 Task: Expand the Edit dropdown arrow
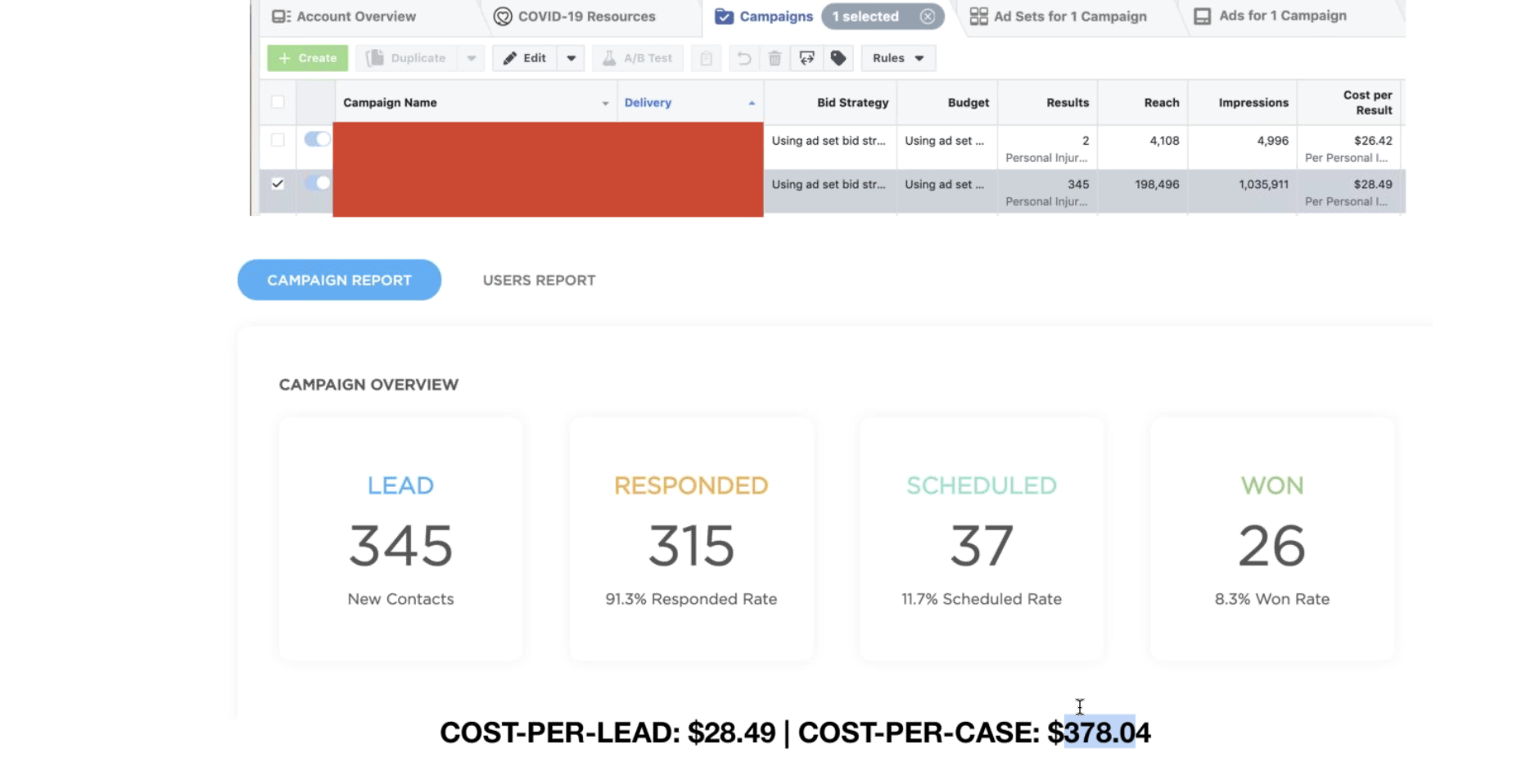click(571, 58)
